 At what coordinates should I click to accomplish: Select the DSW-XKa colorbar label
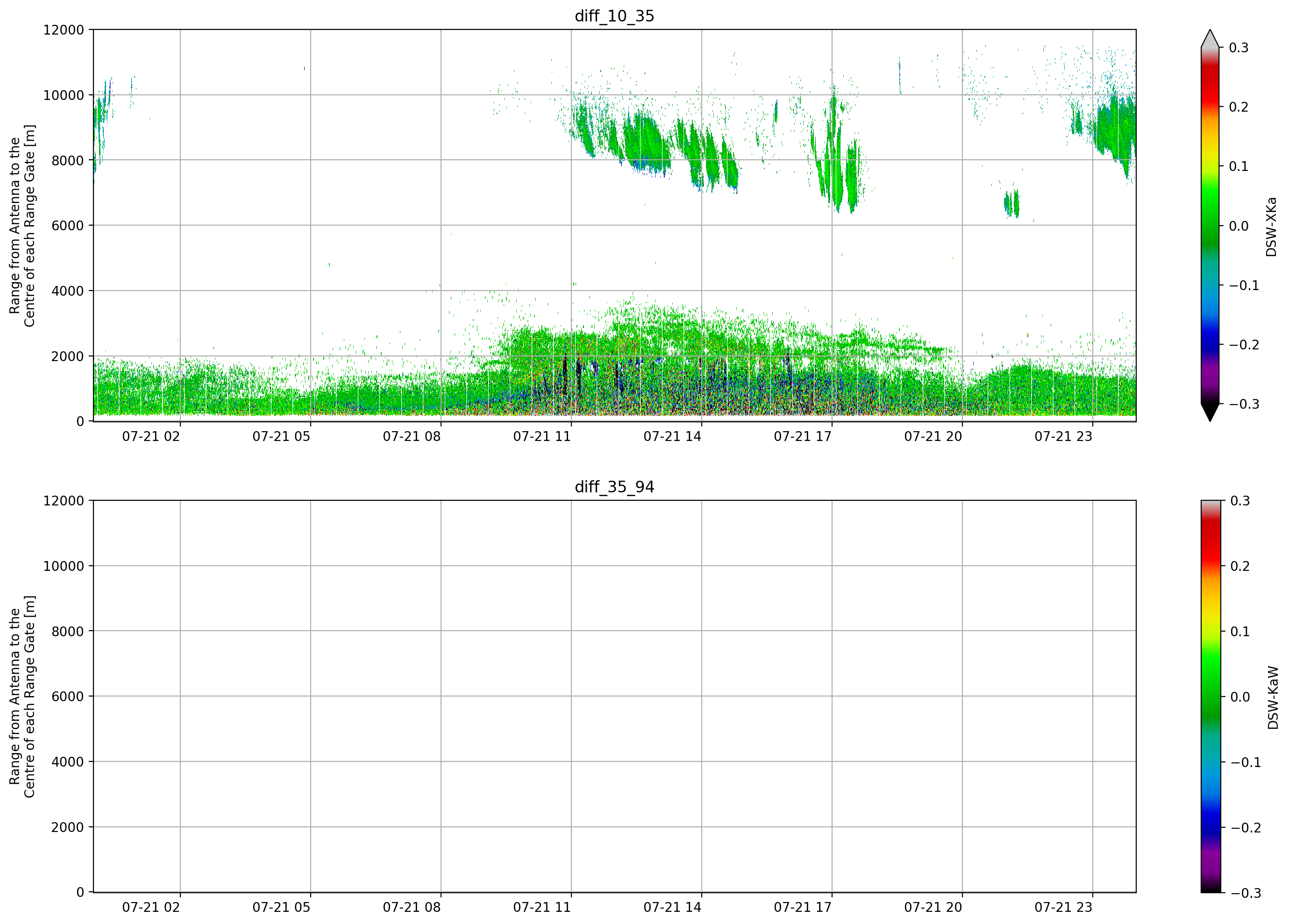point(1271,227)
